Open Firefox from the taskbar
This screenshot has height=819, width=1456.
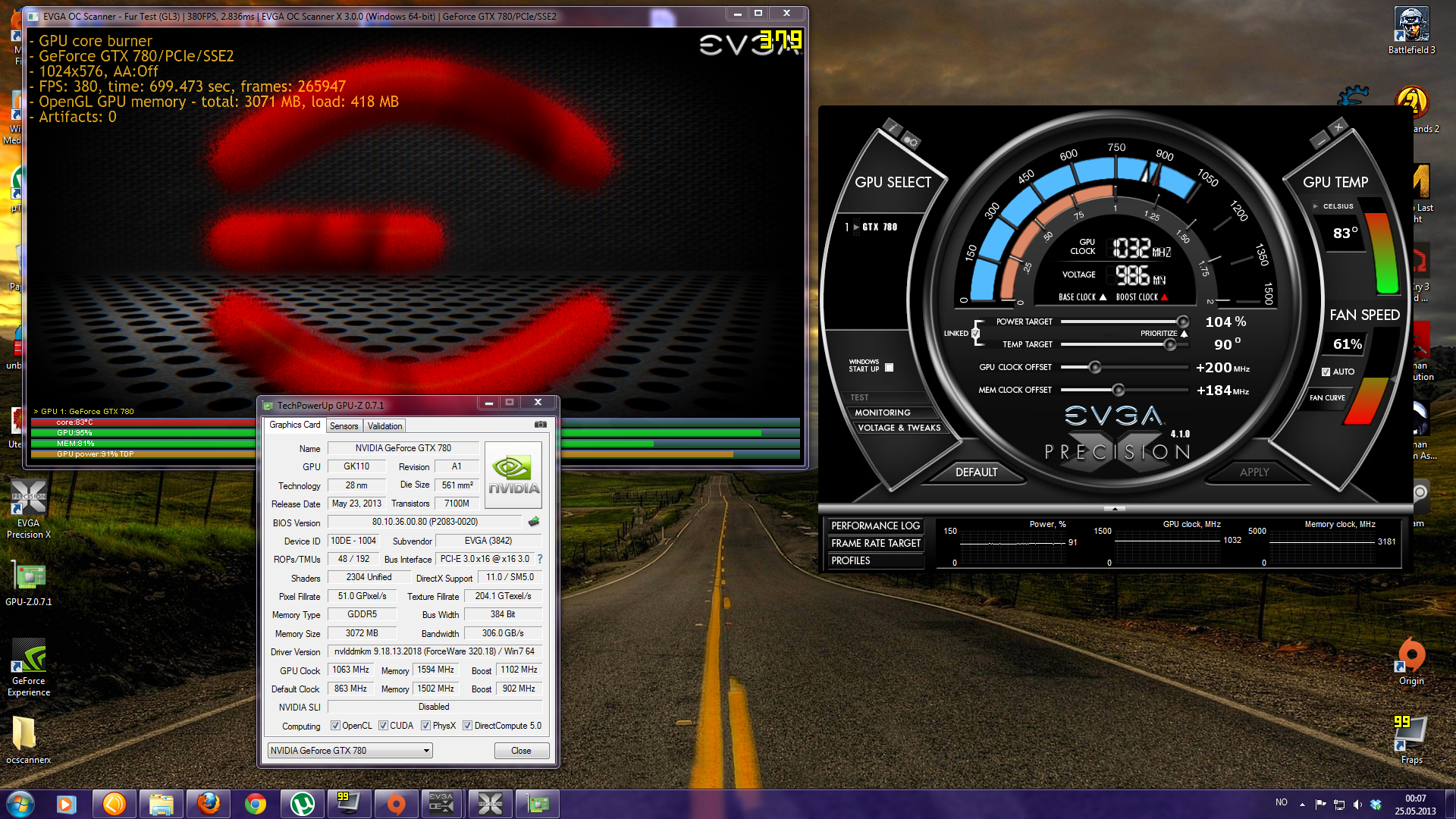tap(208, 804)
